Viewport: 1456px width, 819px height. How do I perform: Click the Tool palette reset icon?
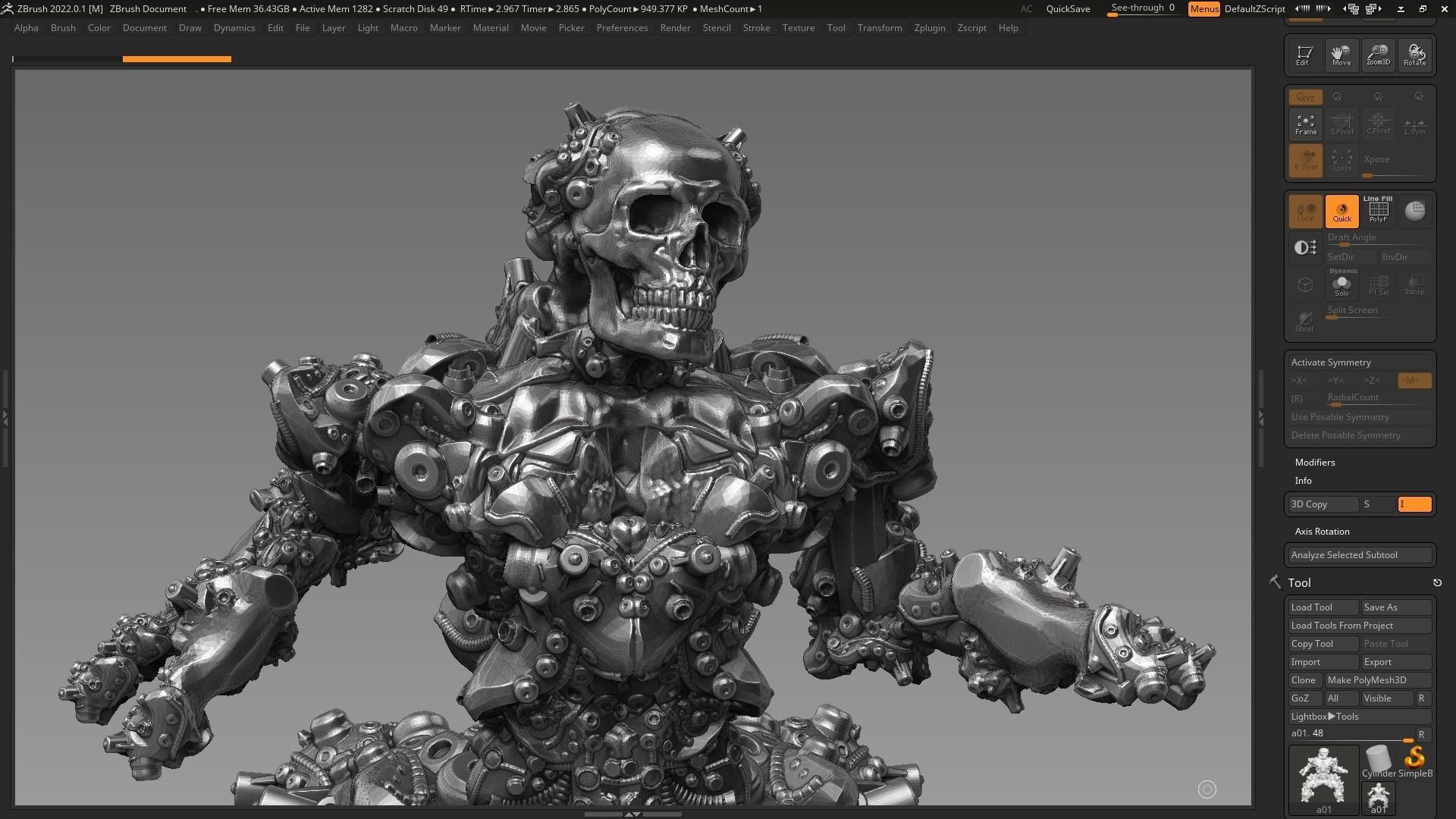tap(1437, 582)
